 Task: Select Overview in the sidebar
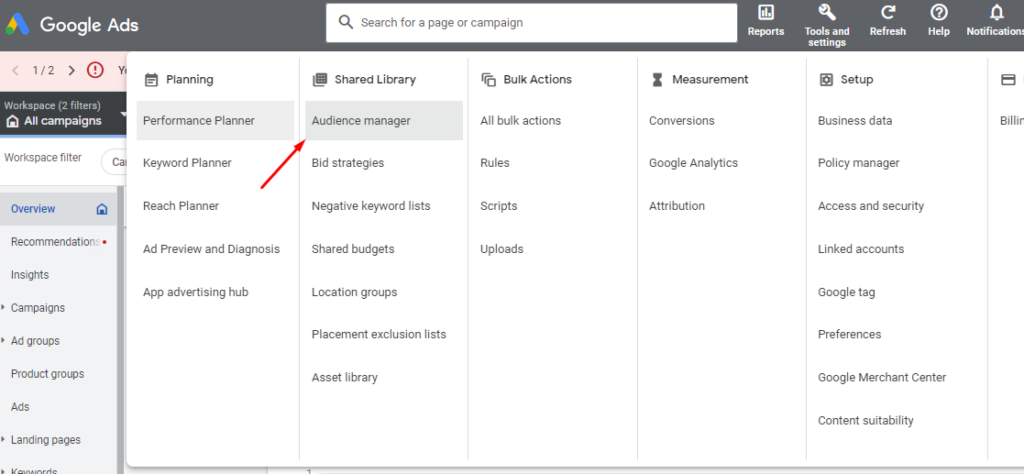pos(58,209)
